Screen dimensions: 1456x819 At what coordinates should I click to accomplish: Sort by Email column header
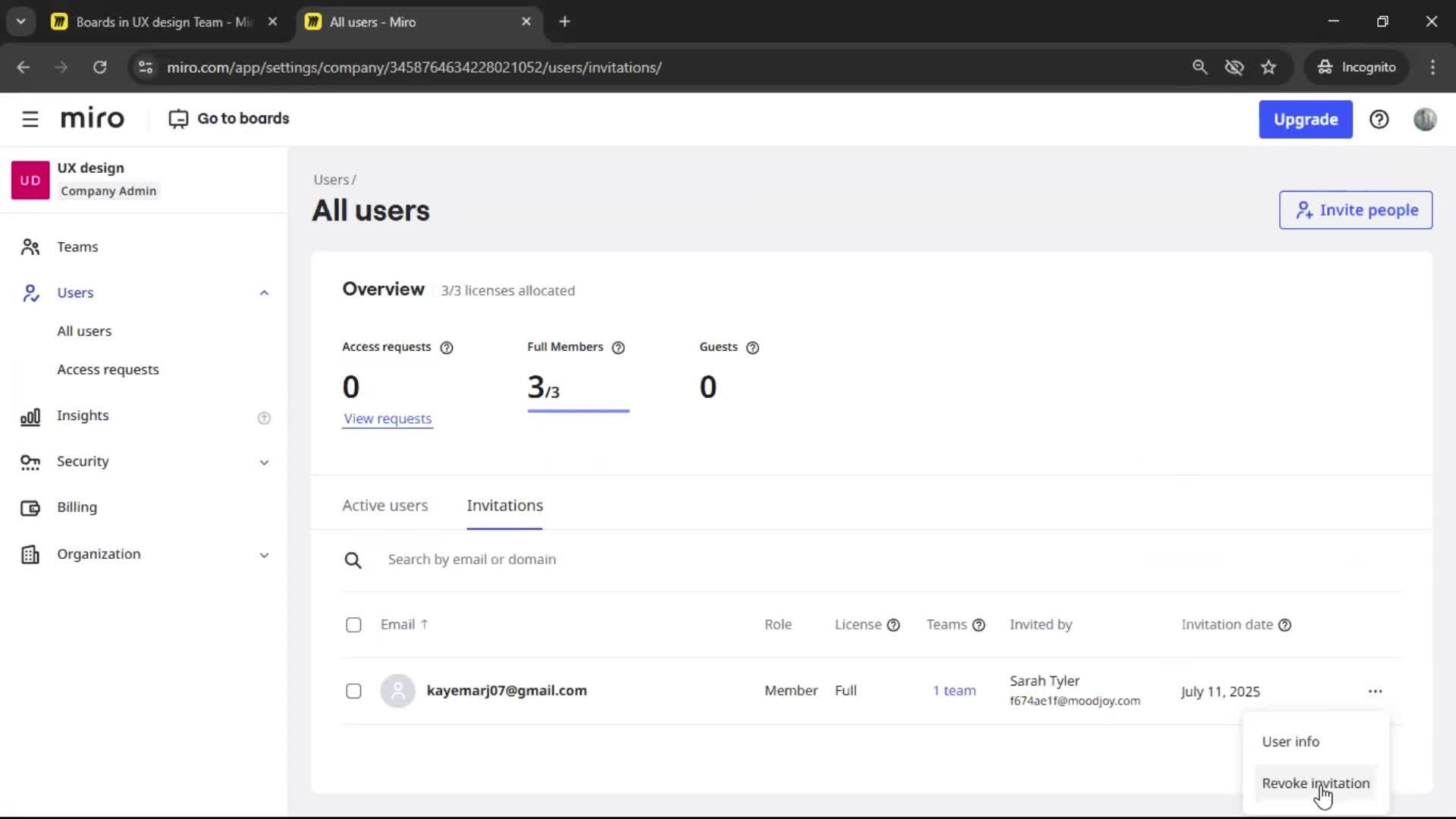tap(404, 624)
